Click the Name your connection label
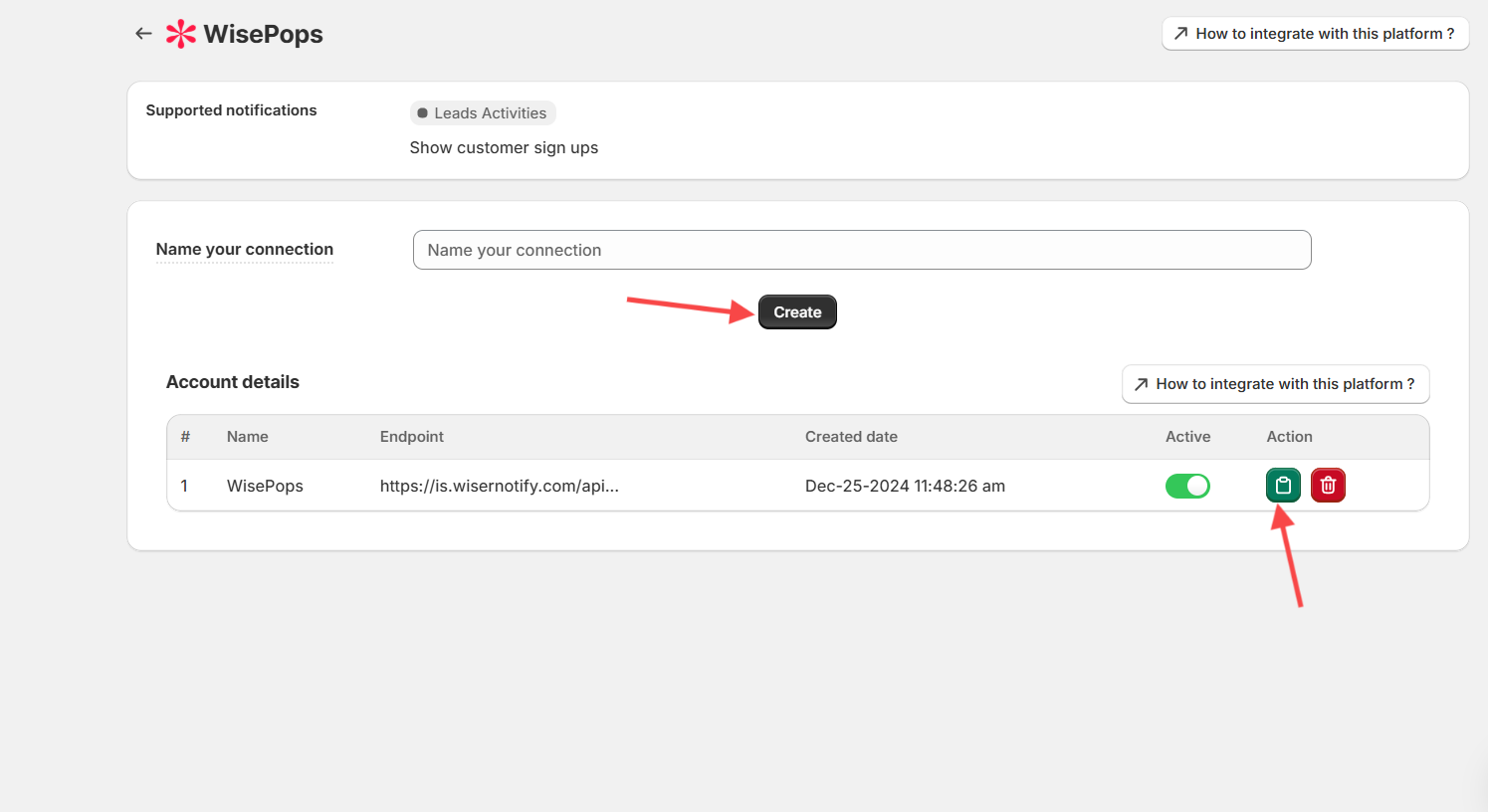The width and height of the screenshot is (1488, 812). [x=245, y=250]
